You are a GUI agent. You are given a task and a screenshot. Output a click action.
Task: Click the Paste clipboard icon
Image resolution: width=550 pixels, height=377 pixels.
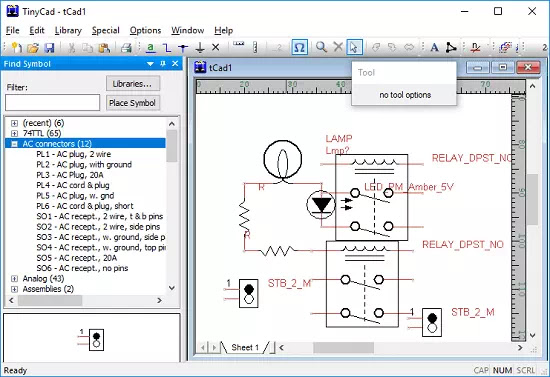[x=104, y=47]
